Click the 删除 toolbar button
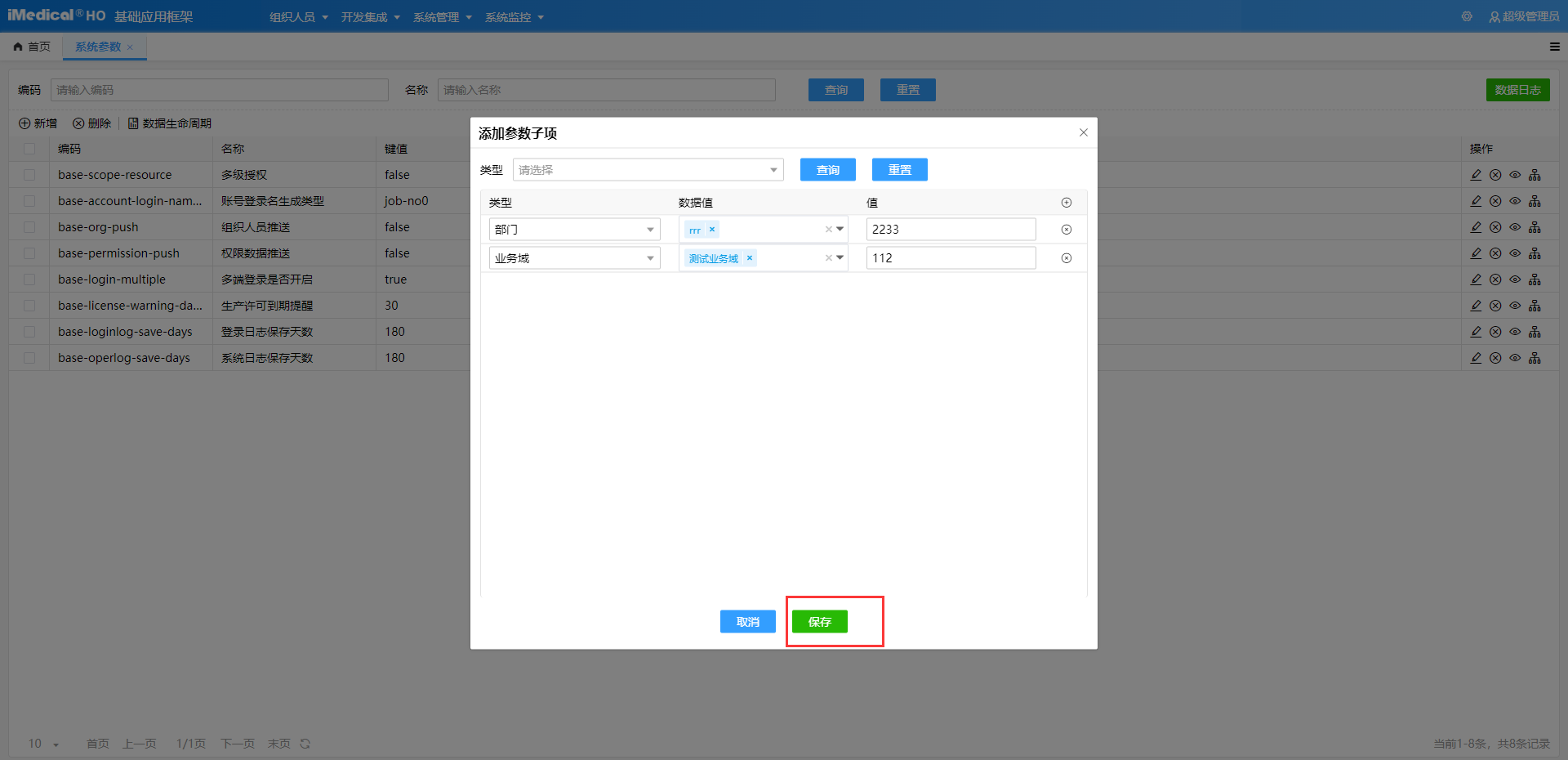Screen dimensions: 1568x760 tap(91, 123)
